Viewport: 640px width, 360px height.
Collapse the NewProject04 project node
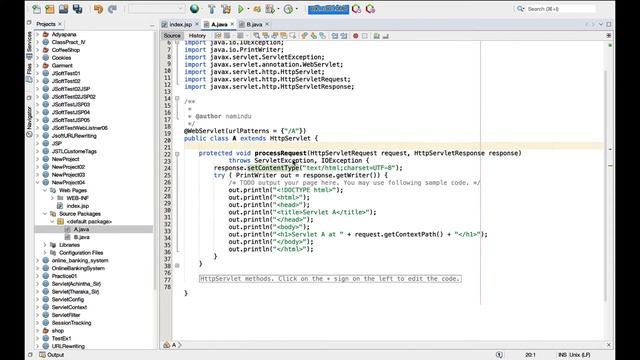click(38, 182)
